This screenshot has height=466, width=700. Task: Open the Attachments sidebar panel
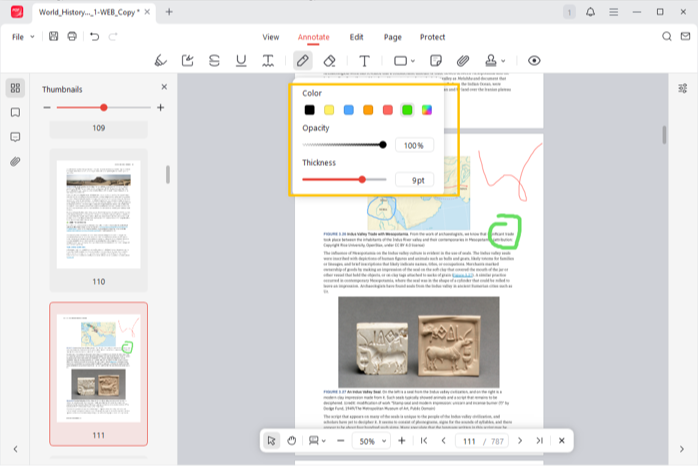tap(15, 162)
